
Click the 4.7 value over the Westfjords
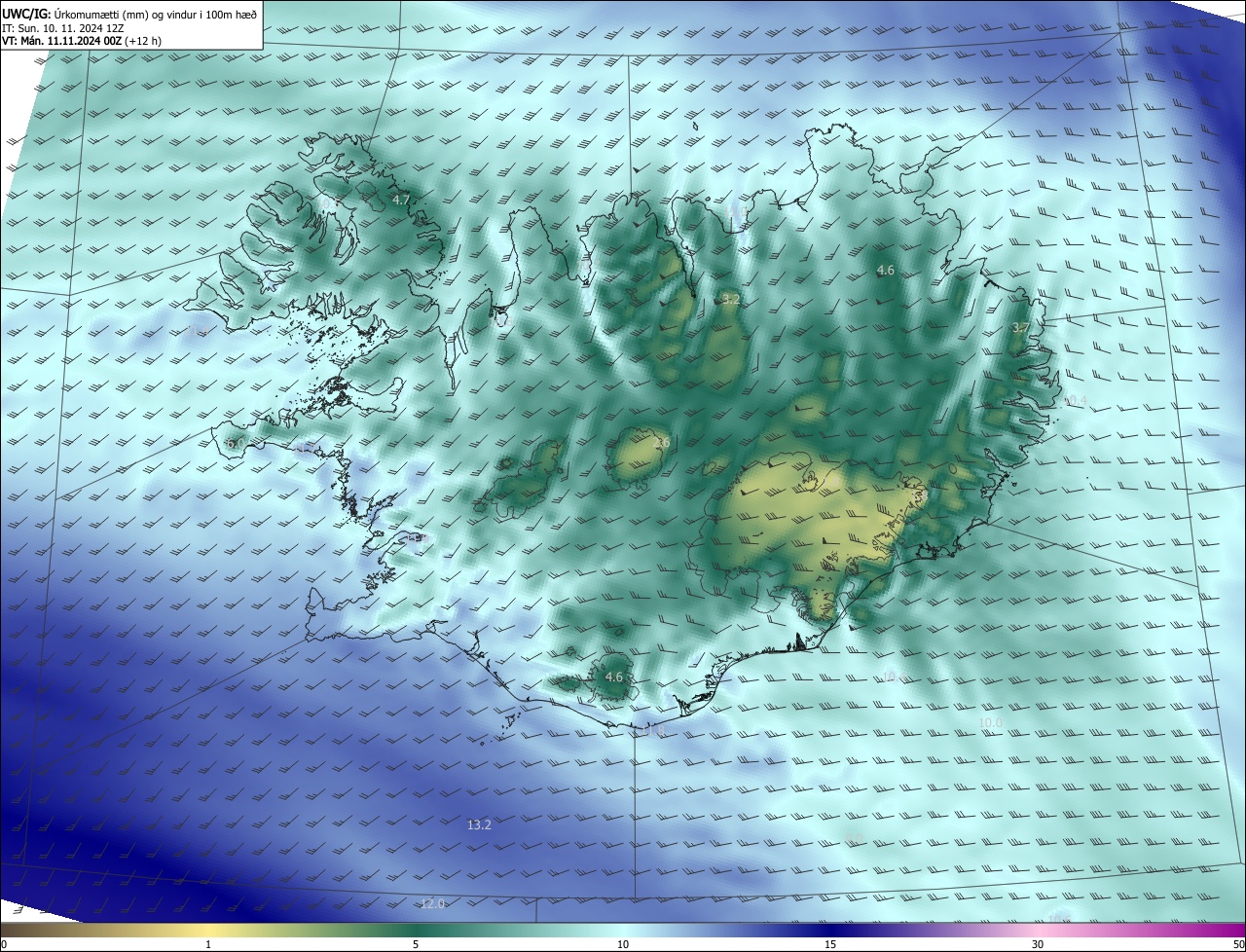tap(402, 200)
